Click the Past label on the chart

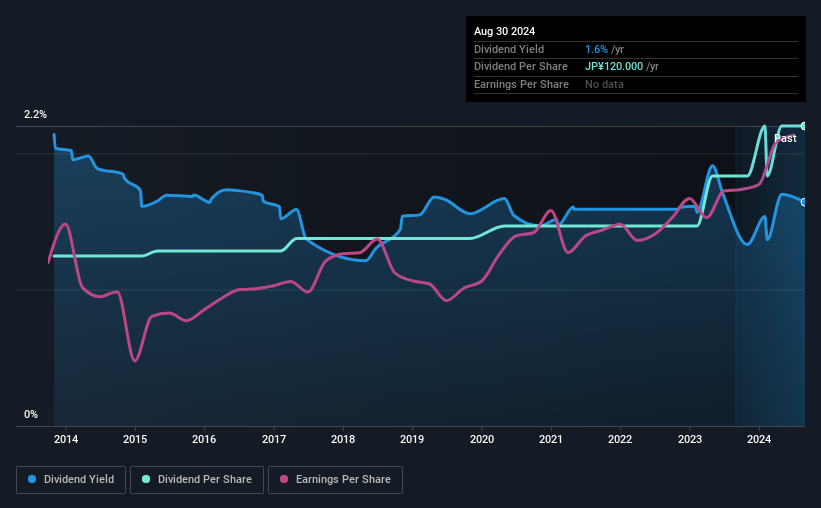tap(785, 138)
